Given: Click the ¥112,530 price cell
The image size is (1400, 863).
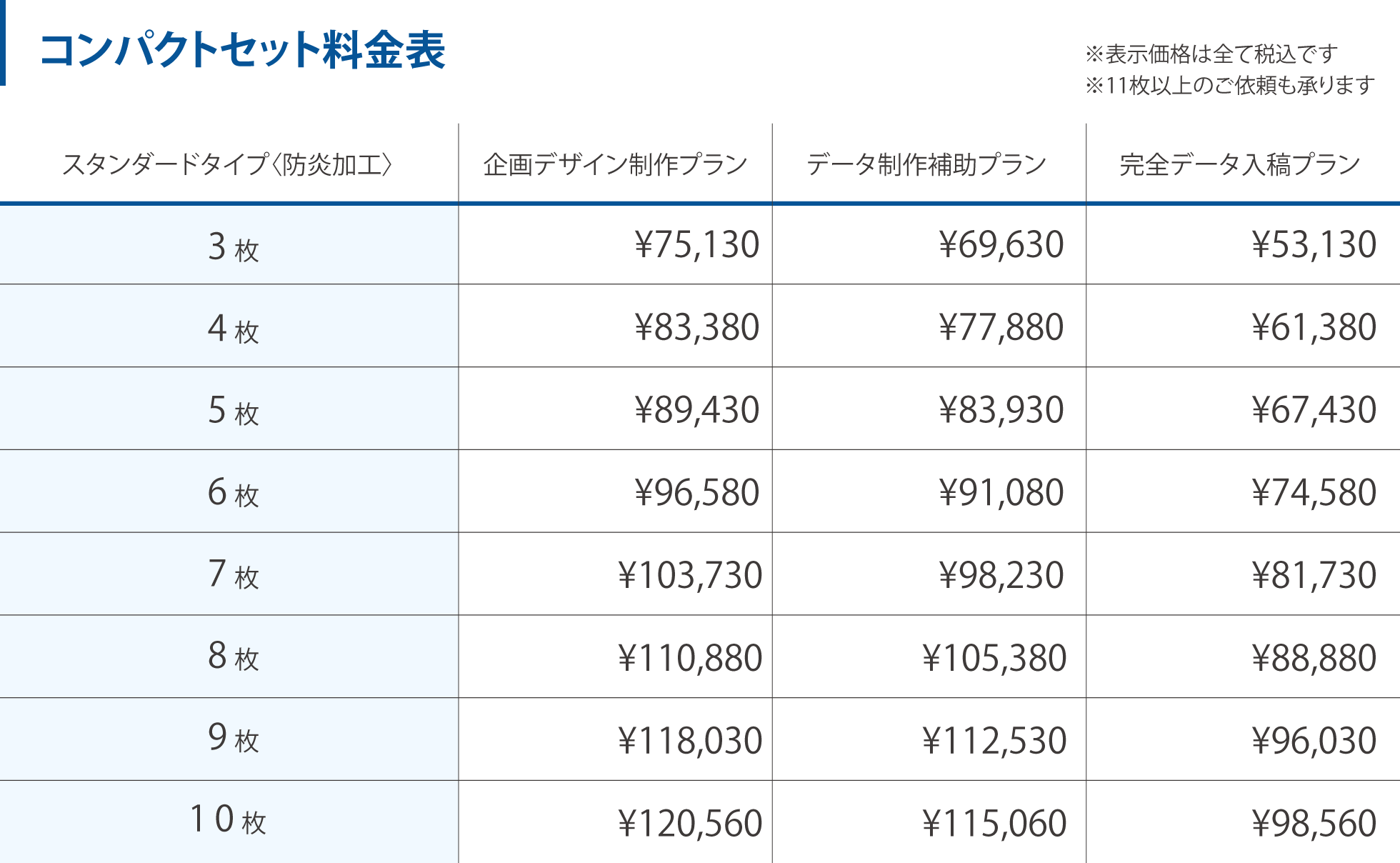Looking at the screenshot, I should tap(994, 741).
